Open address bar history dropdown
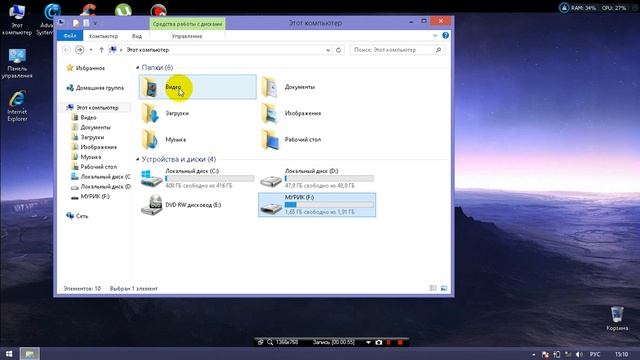Viewport: 640px width, 360px height. (328, 50)
